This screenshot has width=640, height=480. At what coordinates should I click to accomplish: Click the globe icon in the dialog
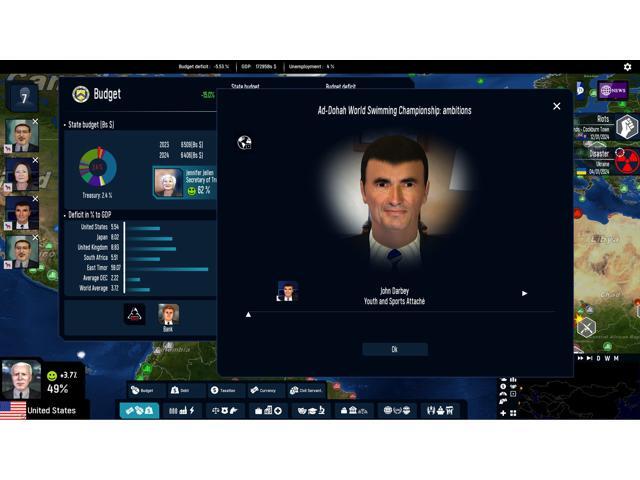pos(244,143)
